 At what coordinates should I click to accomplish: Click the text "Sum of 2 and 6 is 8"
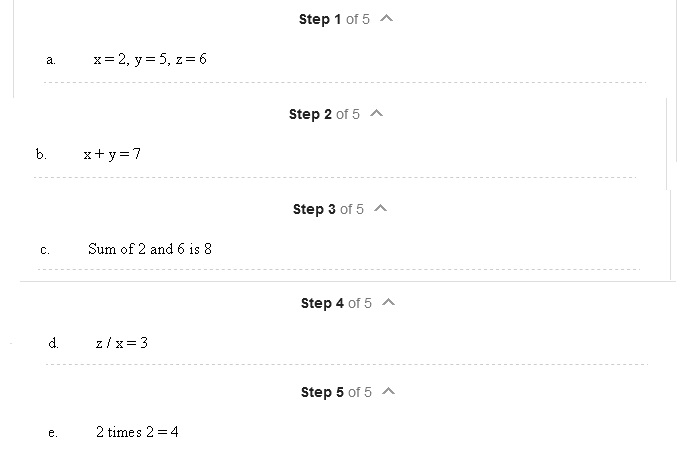150,248
